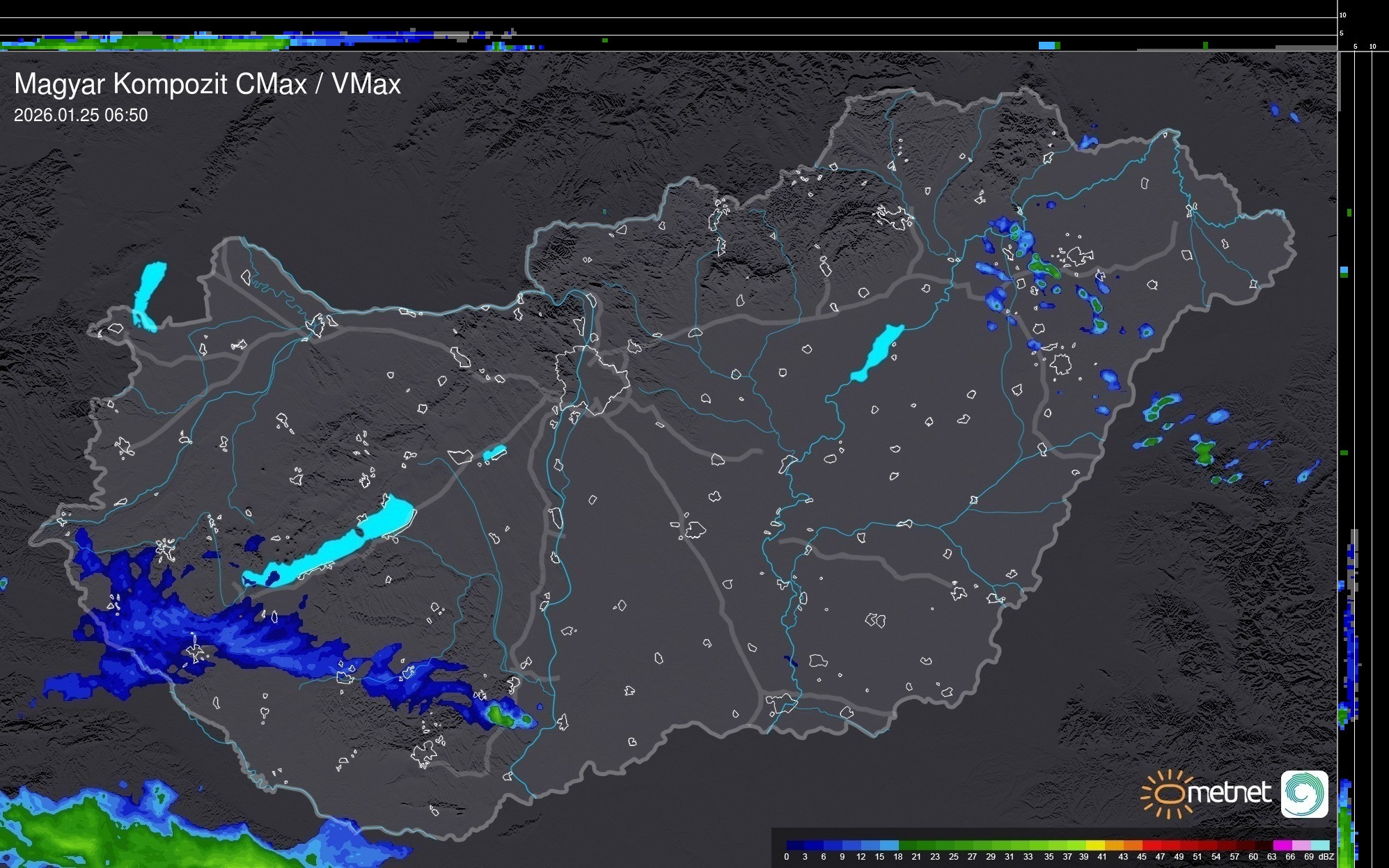This screenshot has width=1389, height=868.
Task: Click the green swirl logo icon
Action: [x=1304, y=794]
